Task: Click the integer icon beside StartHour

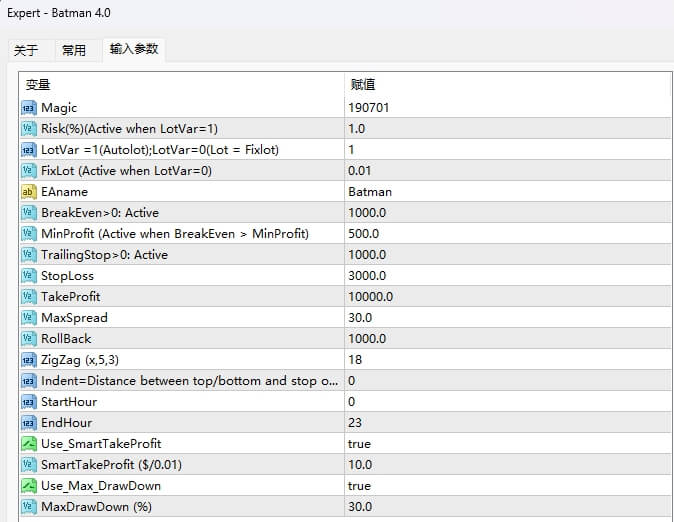Action: coord(29,402)
